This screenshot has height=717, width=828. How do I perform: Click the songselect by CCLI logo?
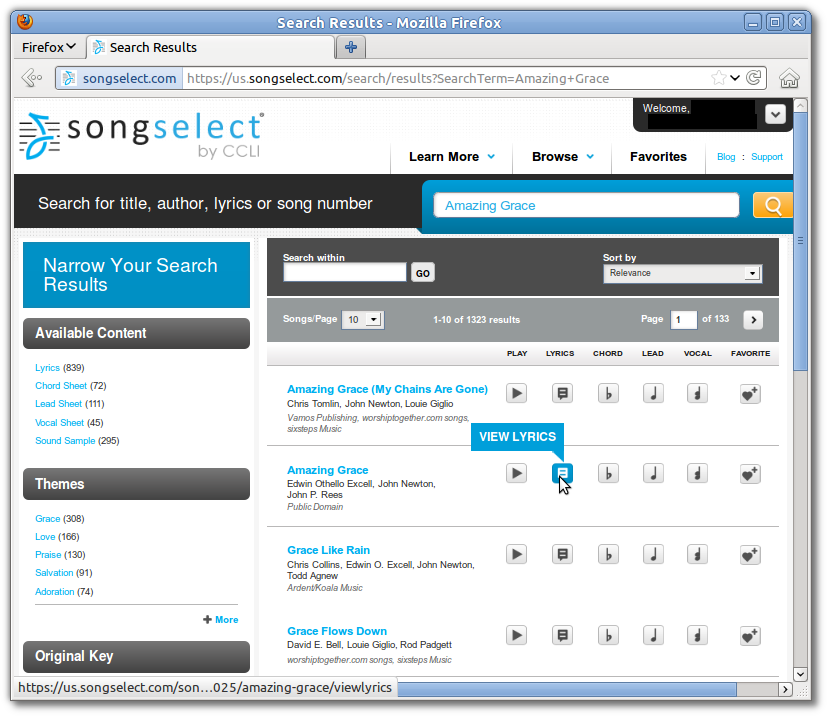pyautogui.click(x=141, y=135)
